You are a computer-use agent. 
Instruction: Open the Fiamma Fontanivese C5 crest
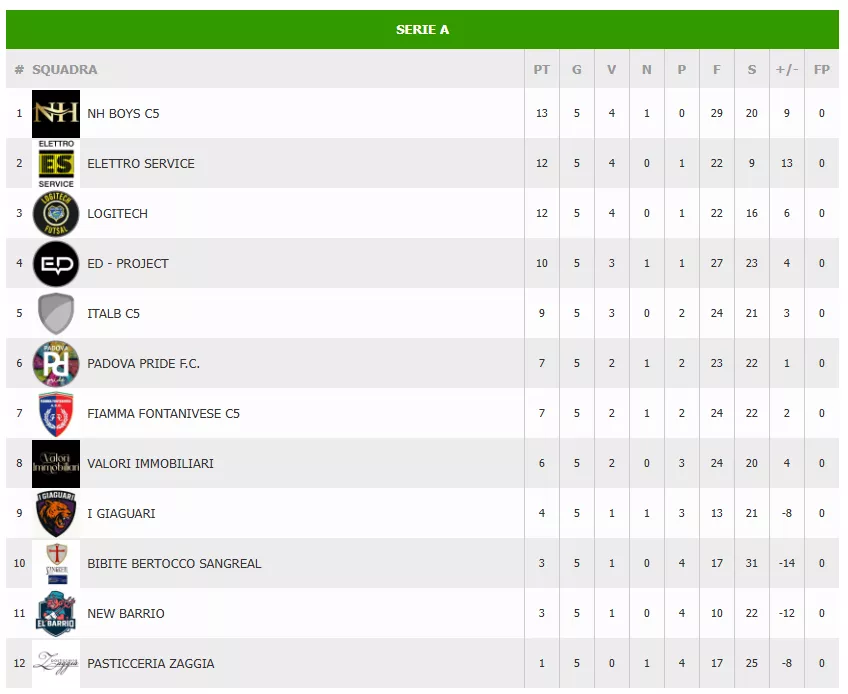(56, 413)
